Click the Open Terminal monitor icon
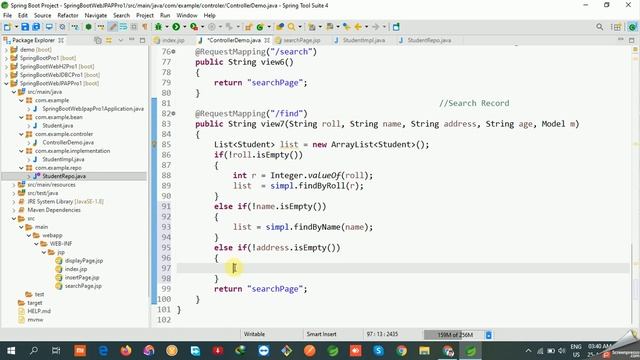This screenshot has width=640, height=360. pos(49,27)
